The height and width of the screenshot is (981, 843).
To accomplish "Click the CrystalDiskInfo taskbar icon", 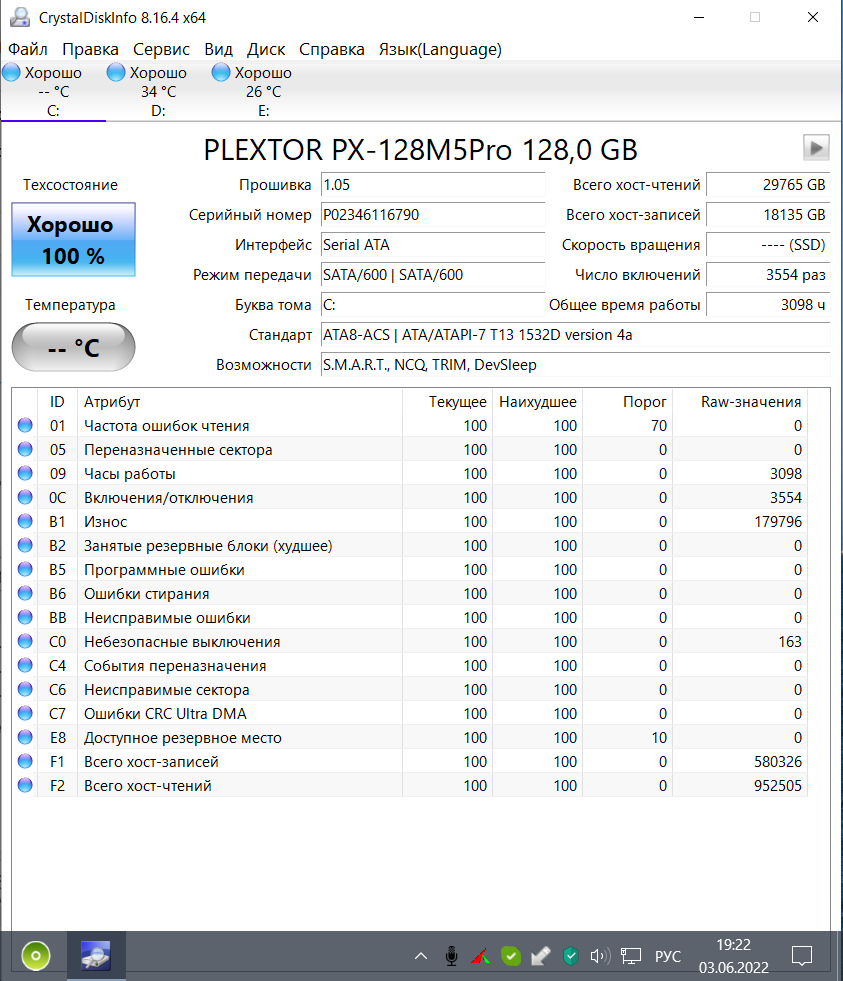I will (96, 955).
